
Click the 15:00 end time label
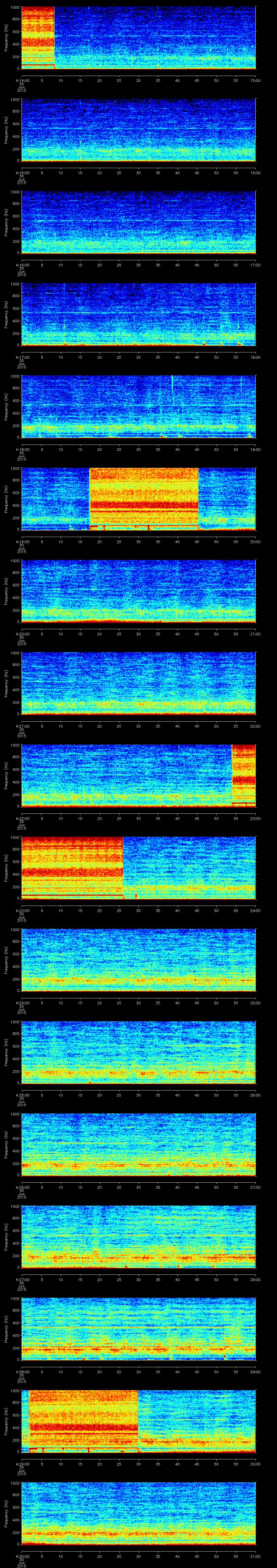tap(256, 81)
